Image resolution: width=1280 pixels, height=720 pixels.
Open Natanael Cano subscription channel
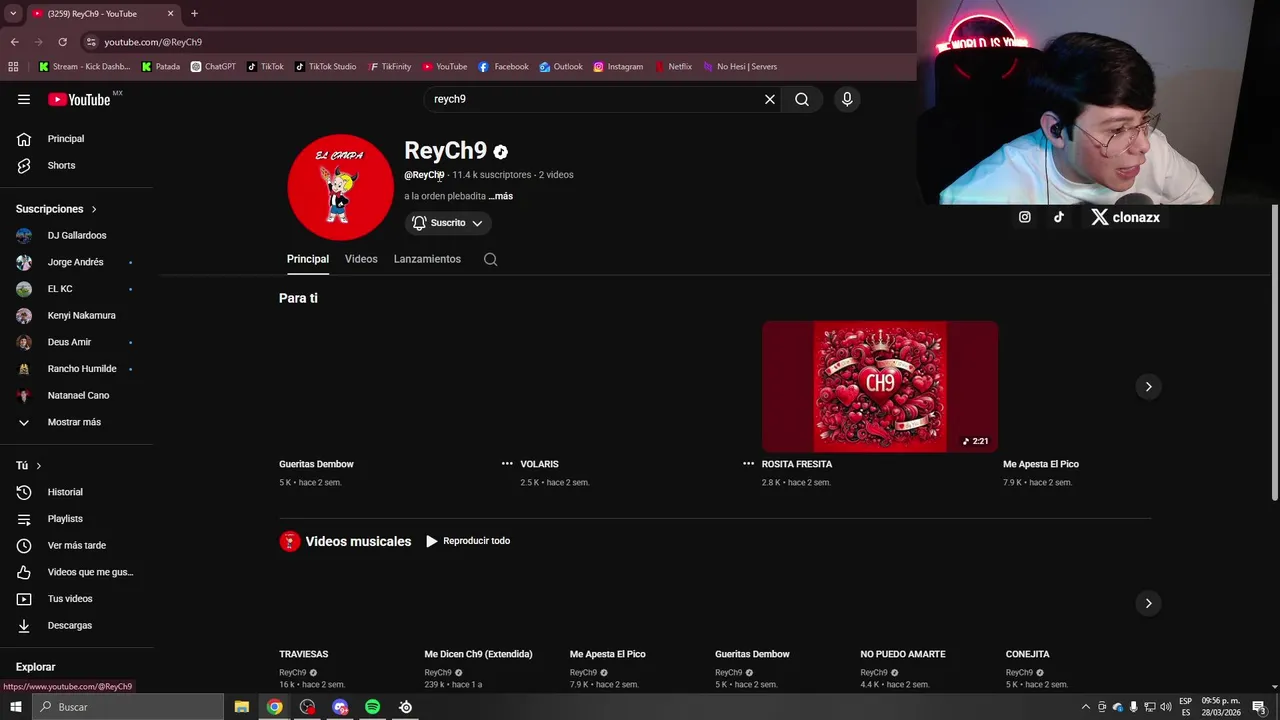pyautogui.click(x=76, y=396)
